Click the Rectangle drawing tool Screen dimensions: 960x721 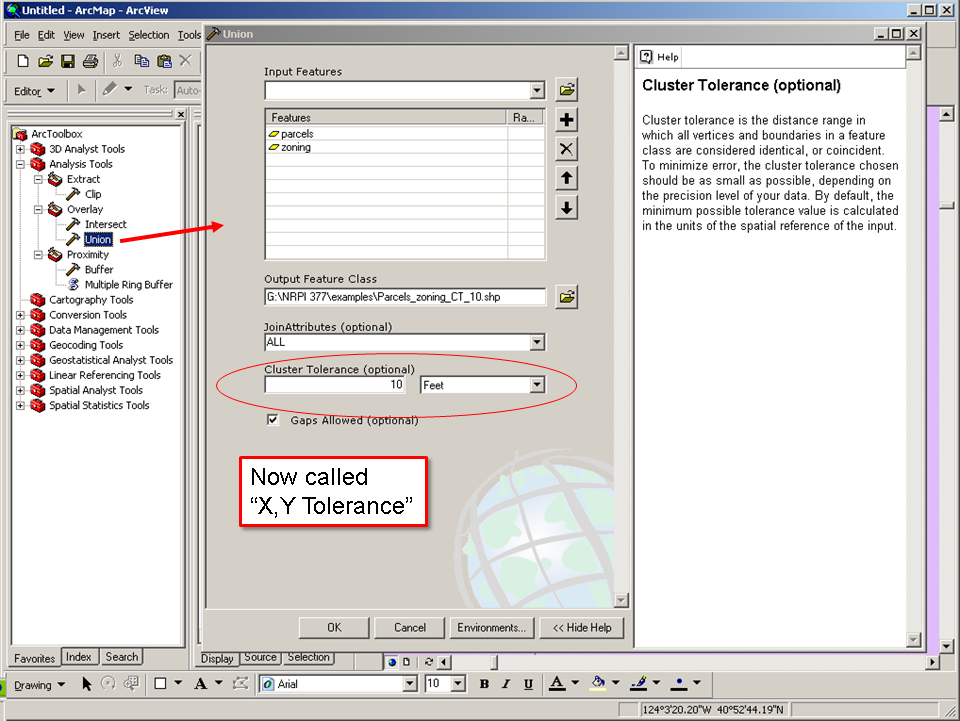(x=160, y=683)
